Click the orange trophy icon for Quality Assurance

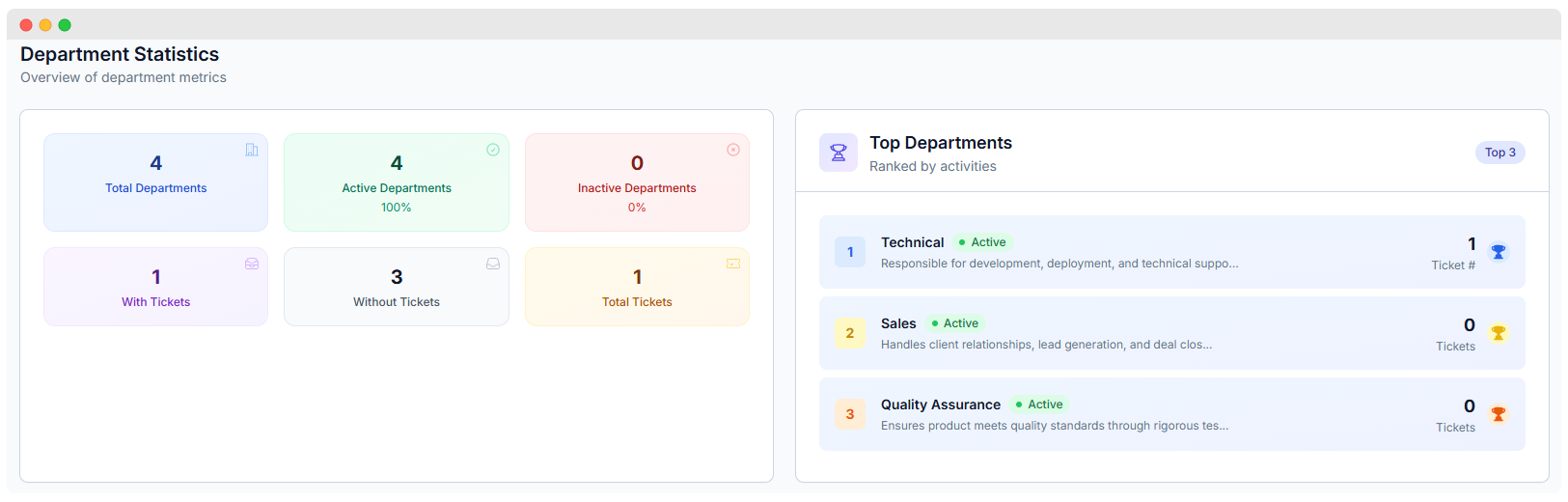tap(1499, 414)
